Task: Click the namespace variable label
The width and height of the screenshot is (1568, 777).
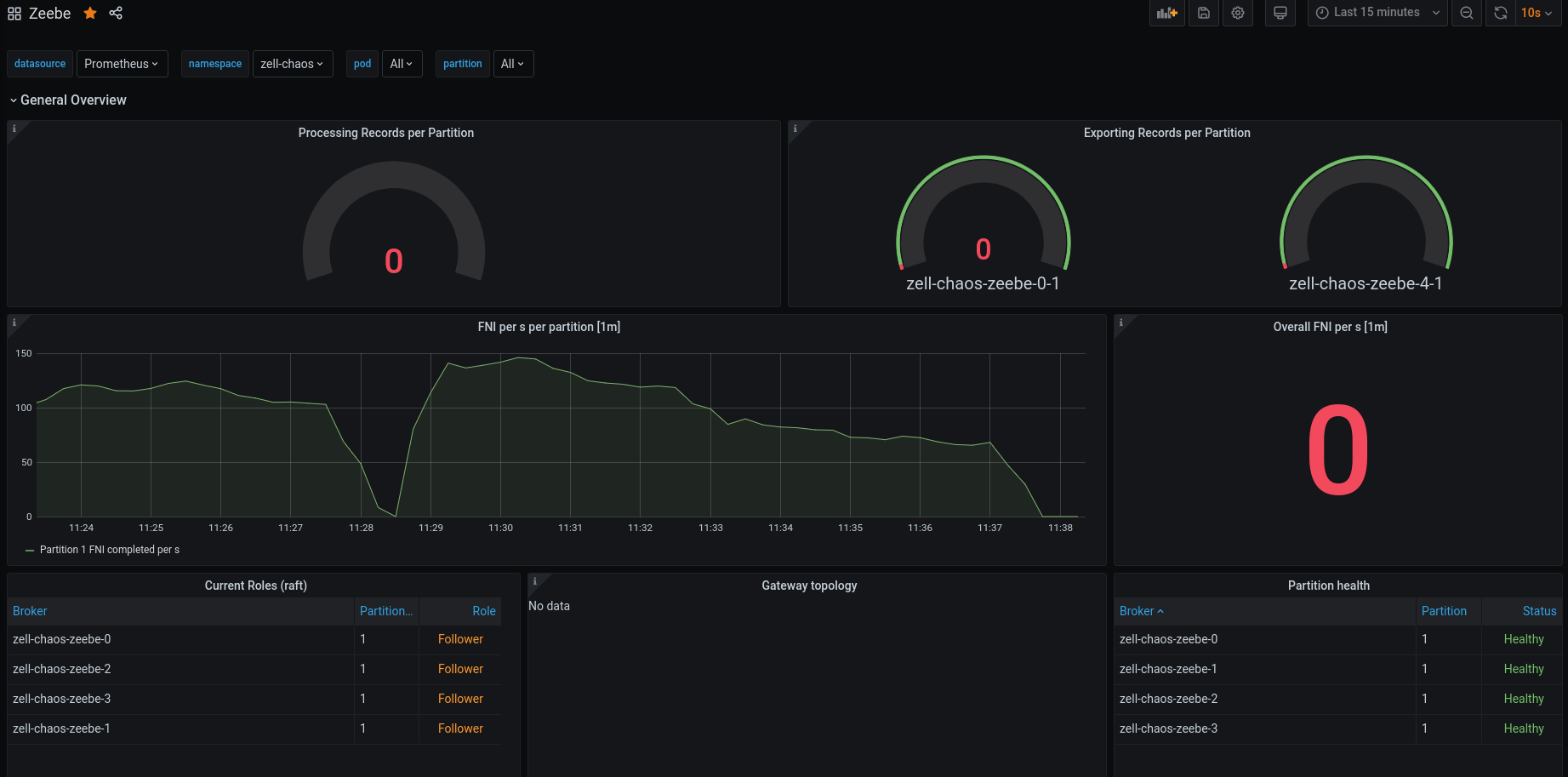Action: point(215,64)
